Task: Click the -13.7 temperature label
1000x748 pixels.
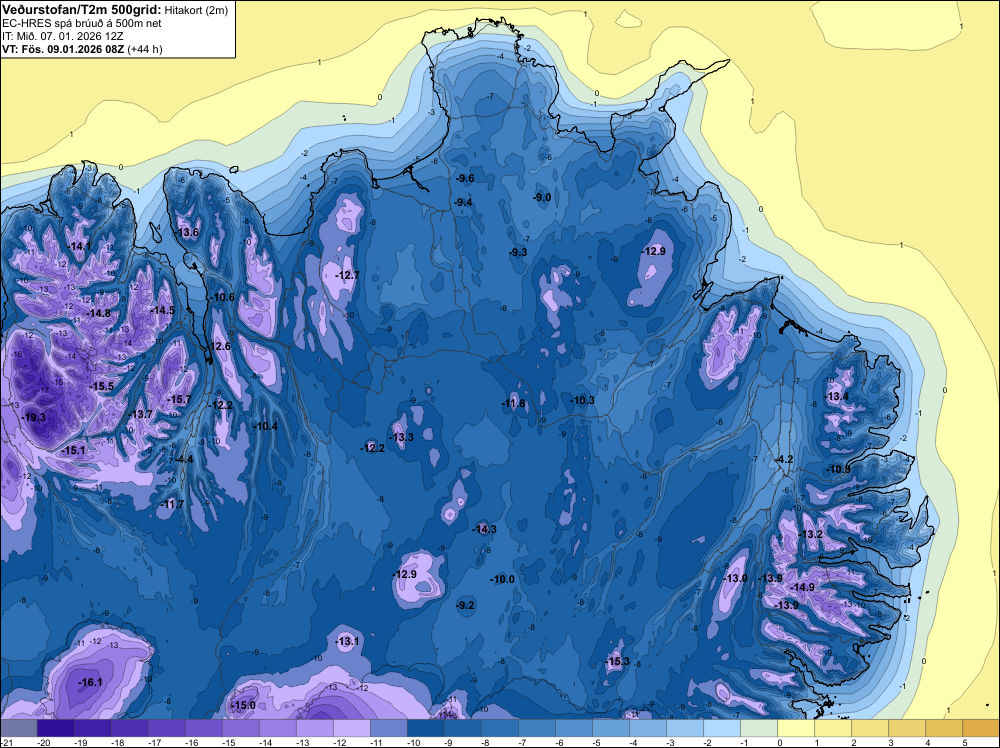Action: coord(140,414)
